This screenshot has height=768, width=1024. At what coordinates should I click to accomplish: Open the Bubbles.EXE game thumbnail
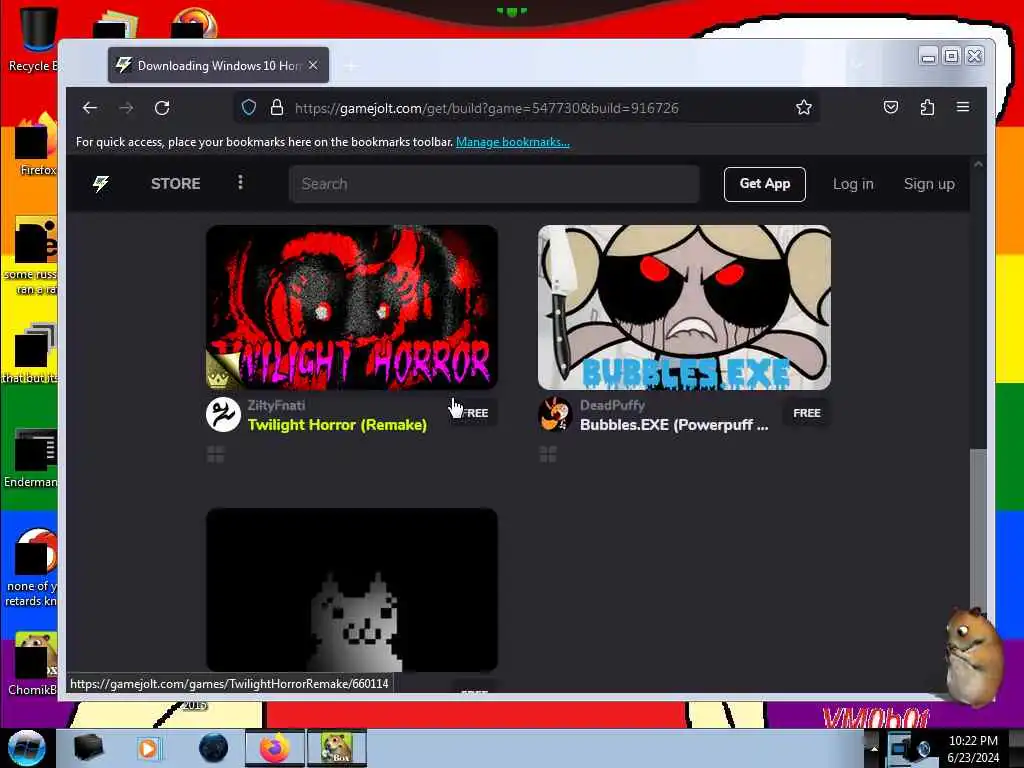click(x=684, y=308)
